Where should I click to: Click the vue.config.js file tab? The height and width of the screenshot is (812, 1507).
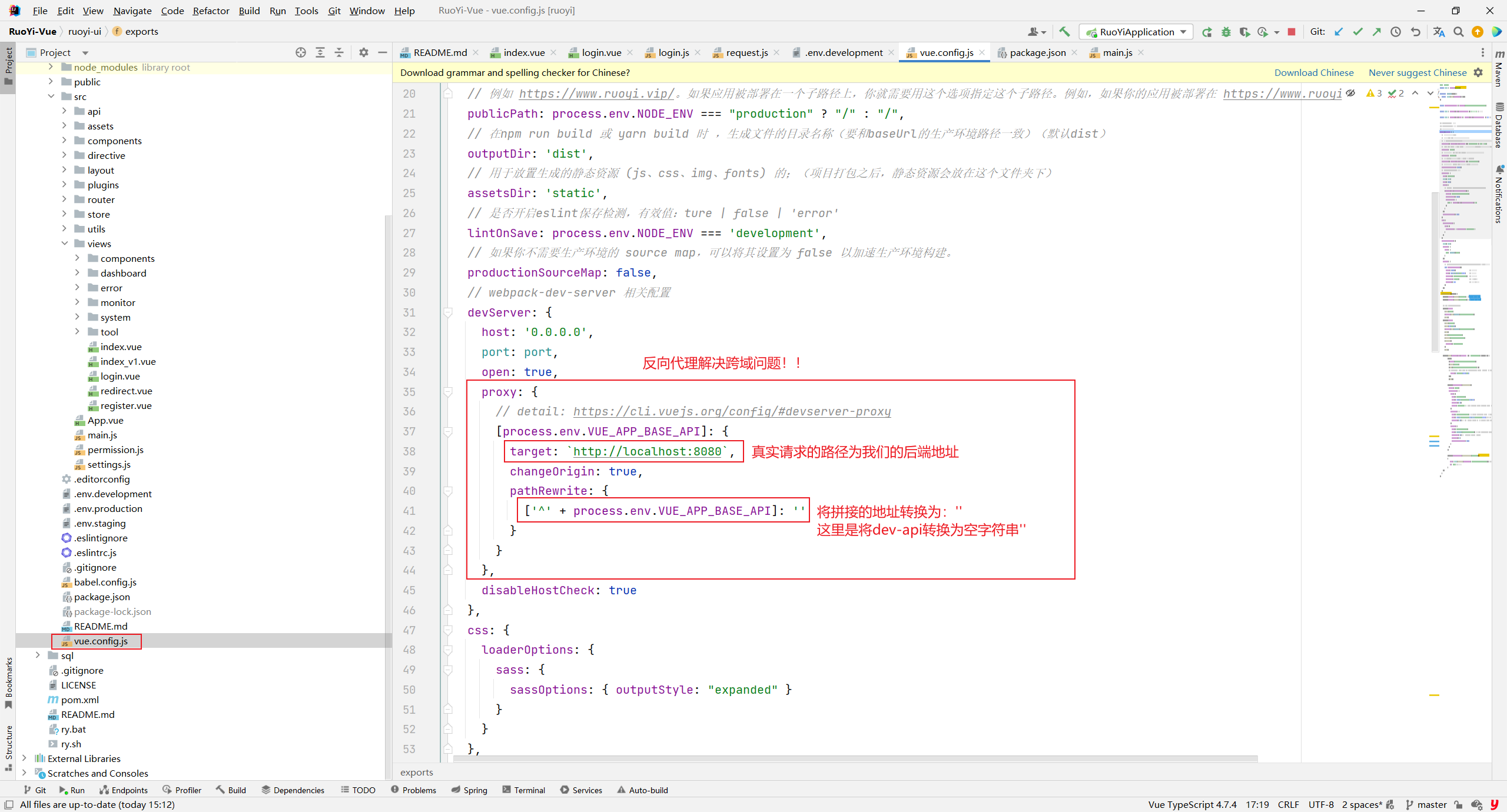[944, 52]
